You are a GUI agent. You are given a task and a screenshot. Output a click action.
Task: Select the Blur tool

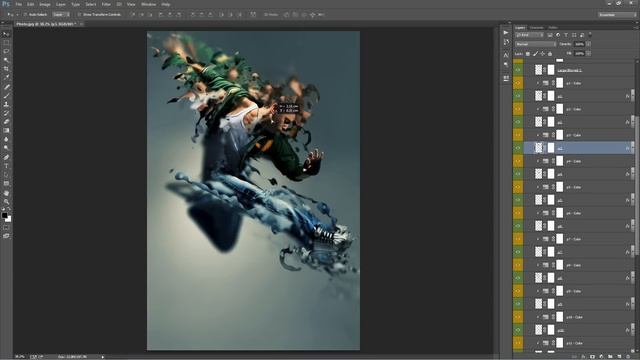click(x=6, y=139)
